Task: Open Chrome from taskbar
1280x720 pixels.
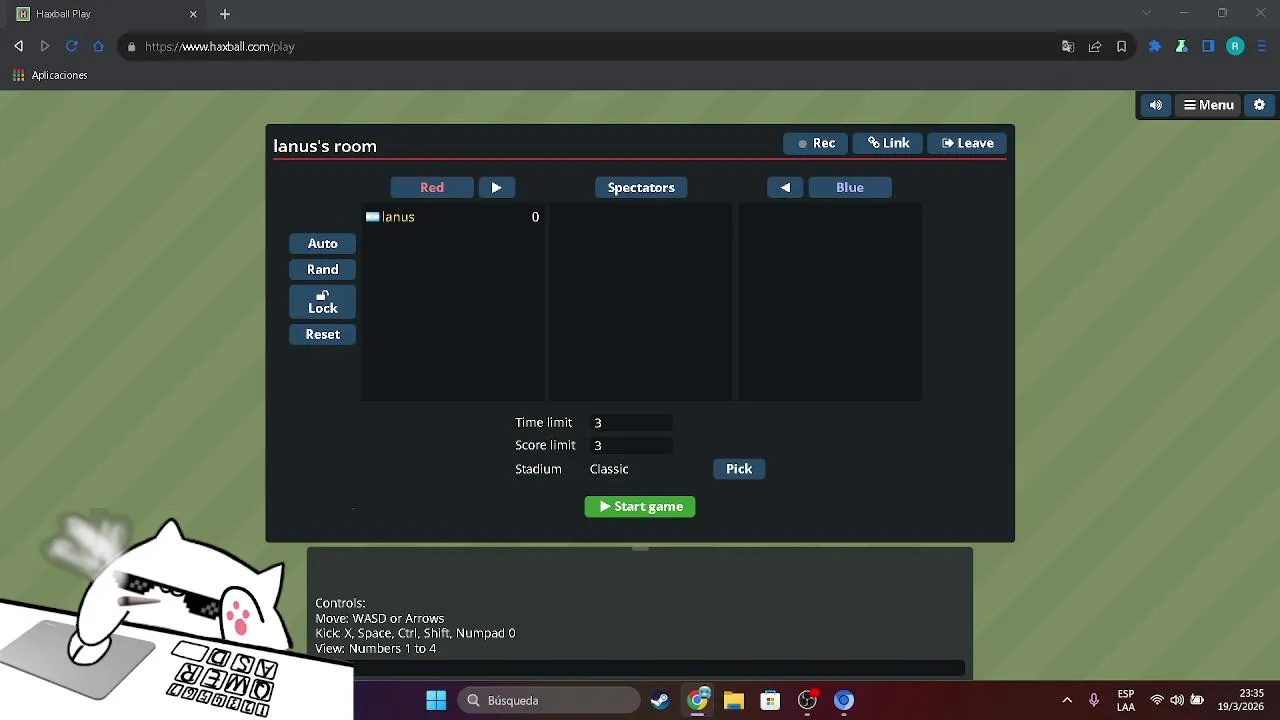Action: pyautogui.click(x=697, y=701)
